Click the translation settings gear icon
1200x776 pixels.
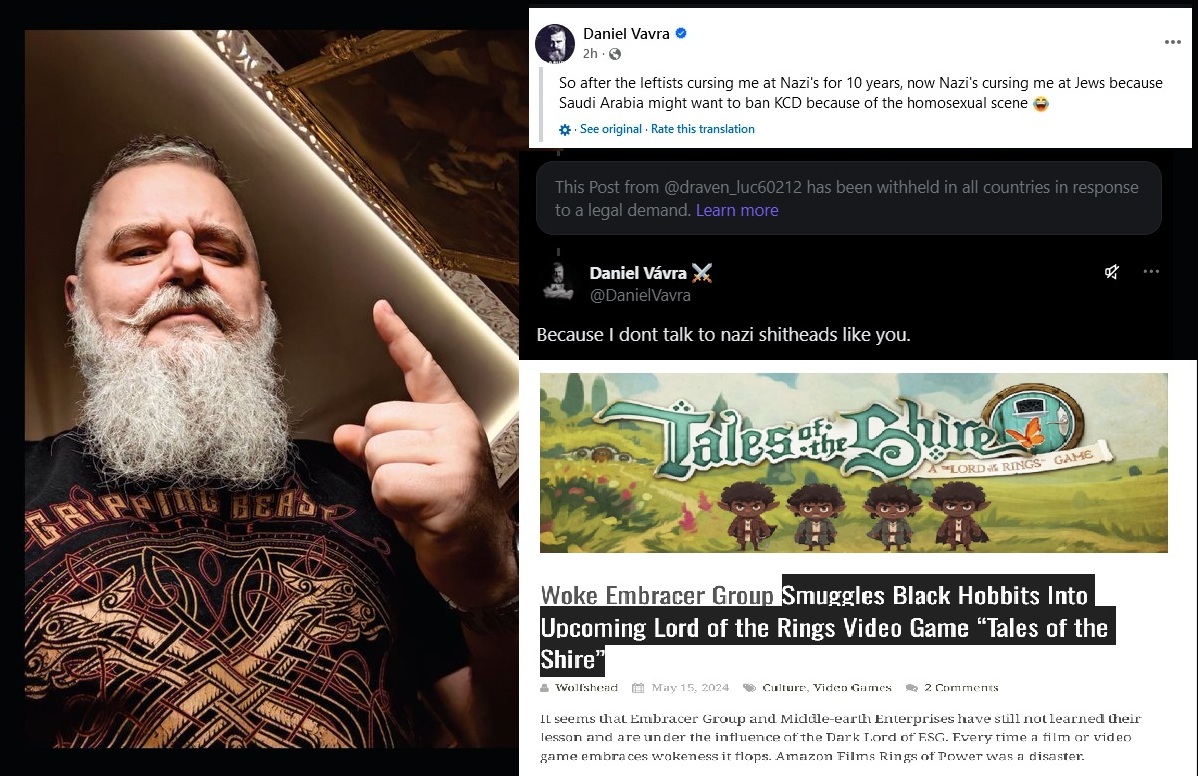coord(565,130)
